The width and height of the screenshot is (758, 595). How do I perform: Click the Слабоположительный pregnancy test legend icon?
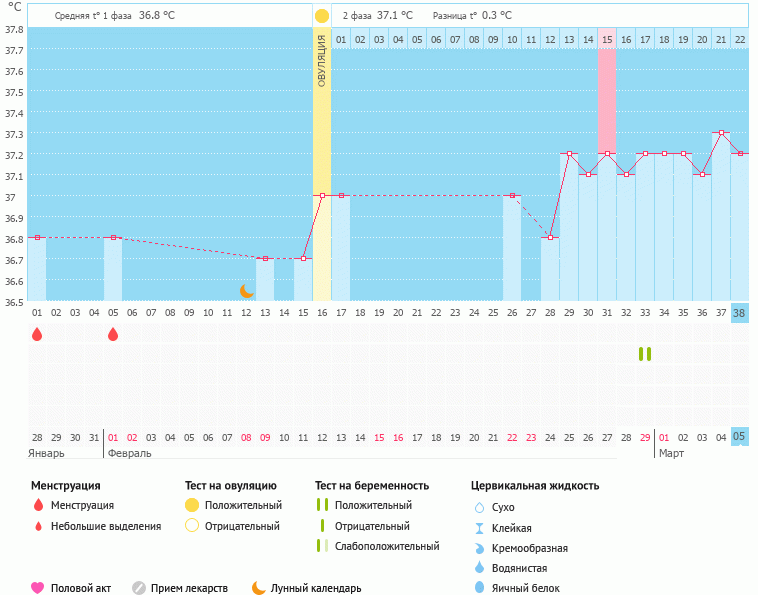coord(322,546)
